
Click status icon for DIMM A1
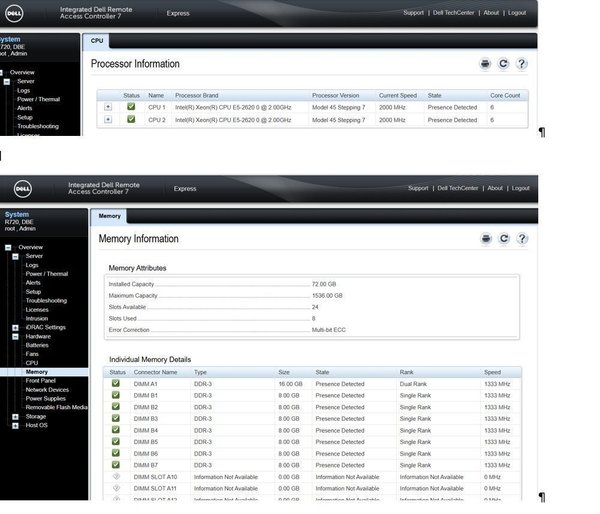(x=116, y=383)
